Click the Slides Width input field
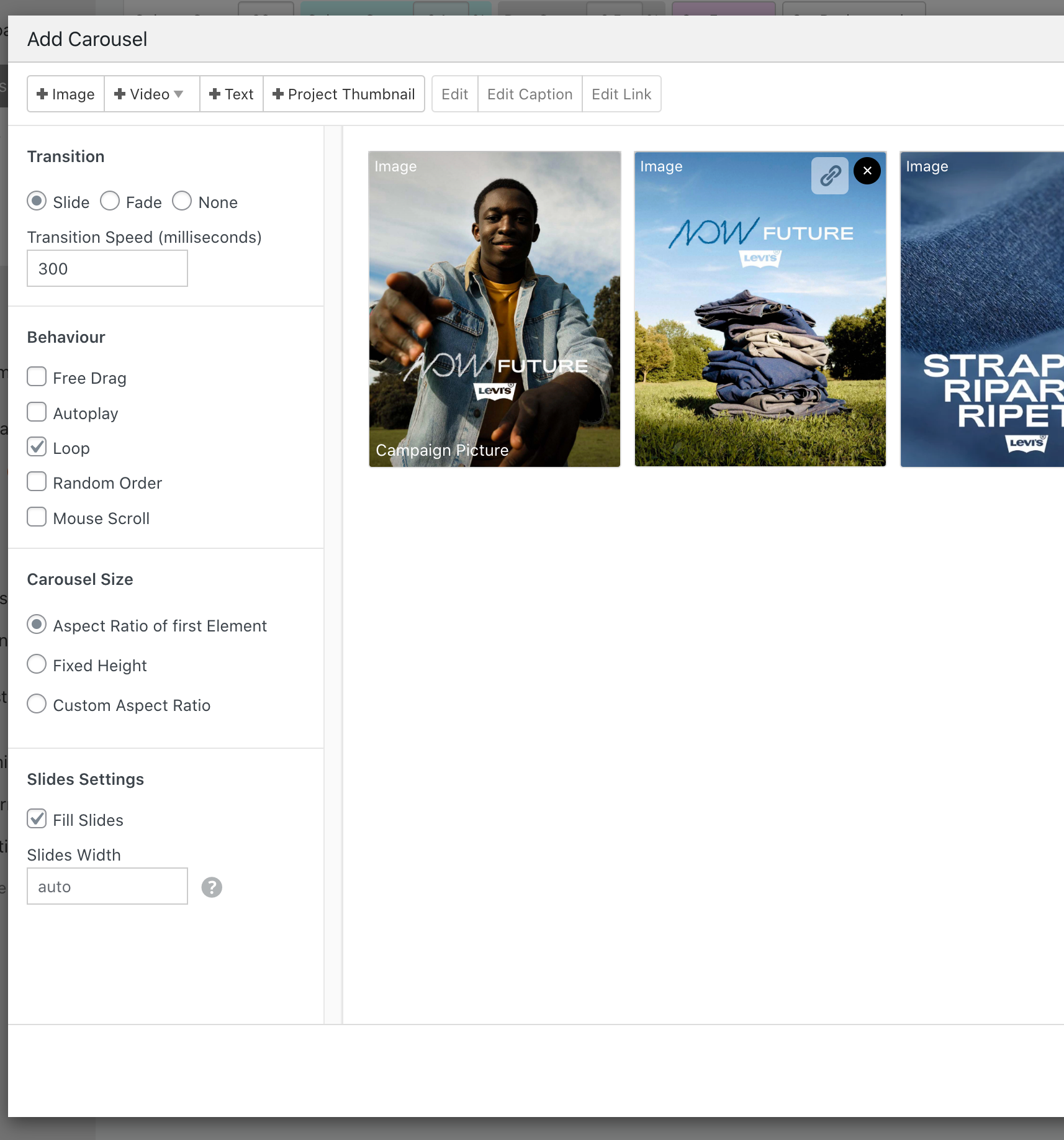The image size is (1064, 1140). (x=107, y=887)
